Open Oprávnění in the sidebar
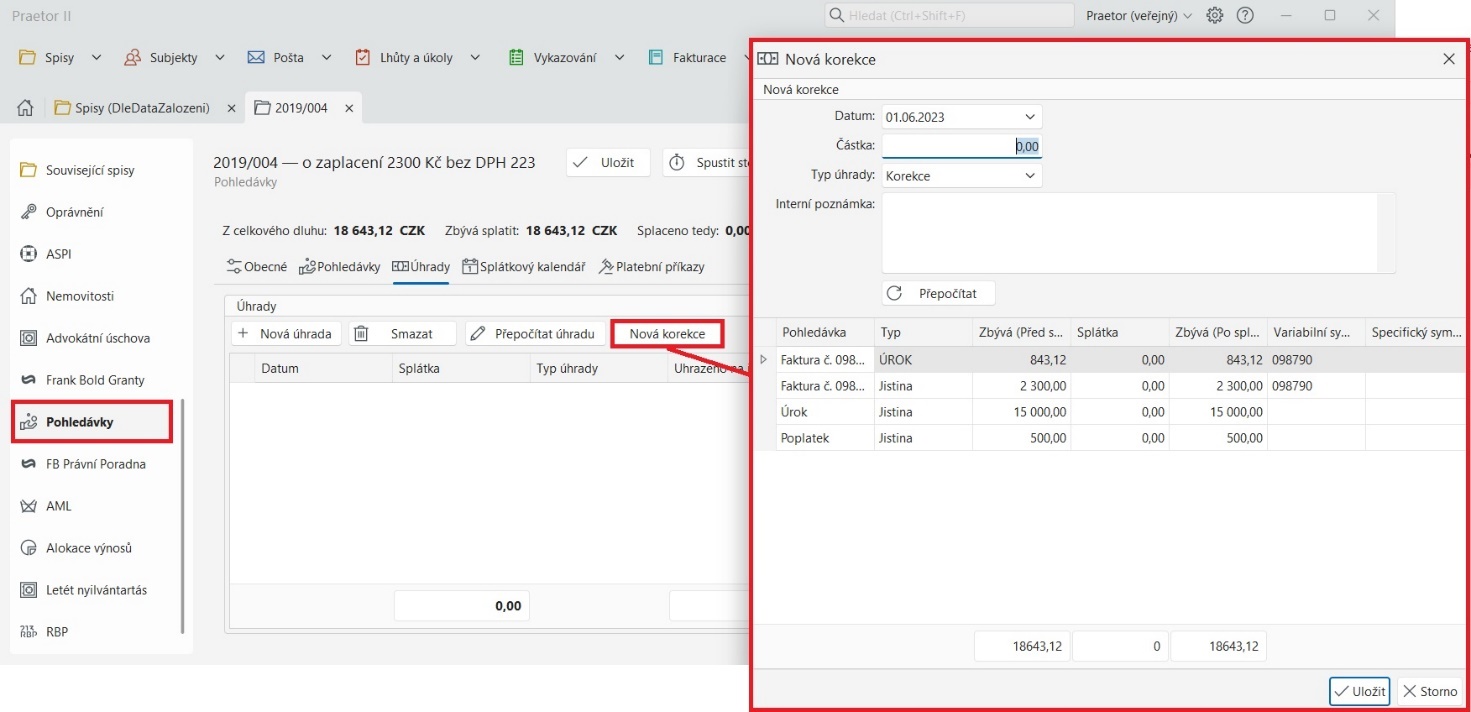The image size is (1471, 712). click(74, 212)
